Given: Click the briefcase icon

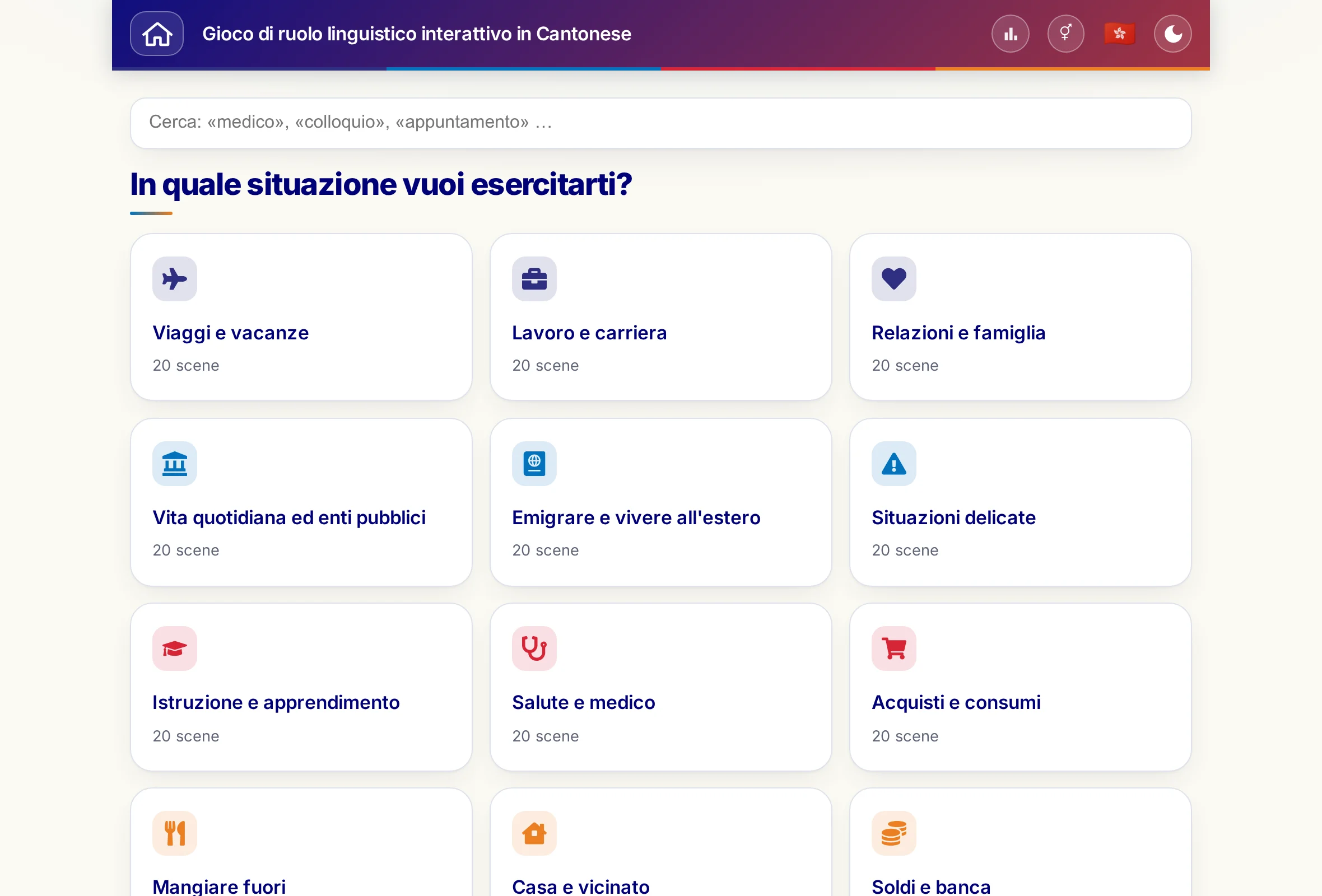Looking at the screenshot, I should pos(534,278).
